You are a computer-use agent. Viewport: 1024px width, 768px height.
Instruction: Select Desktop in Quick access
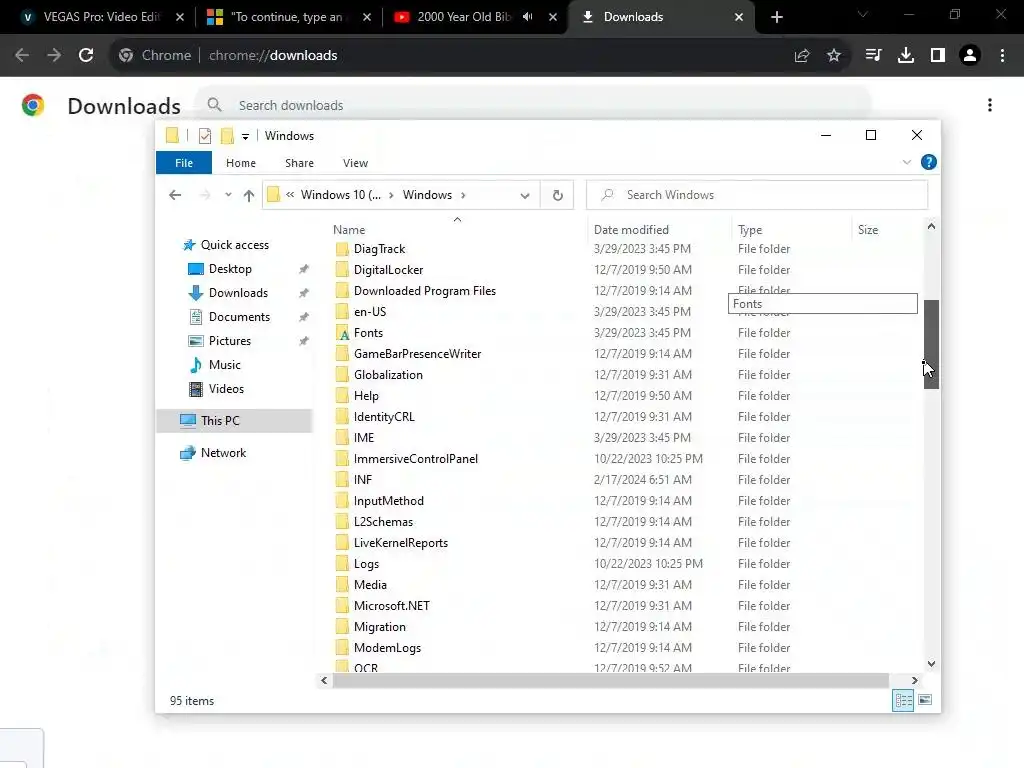click(230, 268)
